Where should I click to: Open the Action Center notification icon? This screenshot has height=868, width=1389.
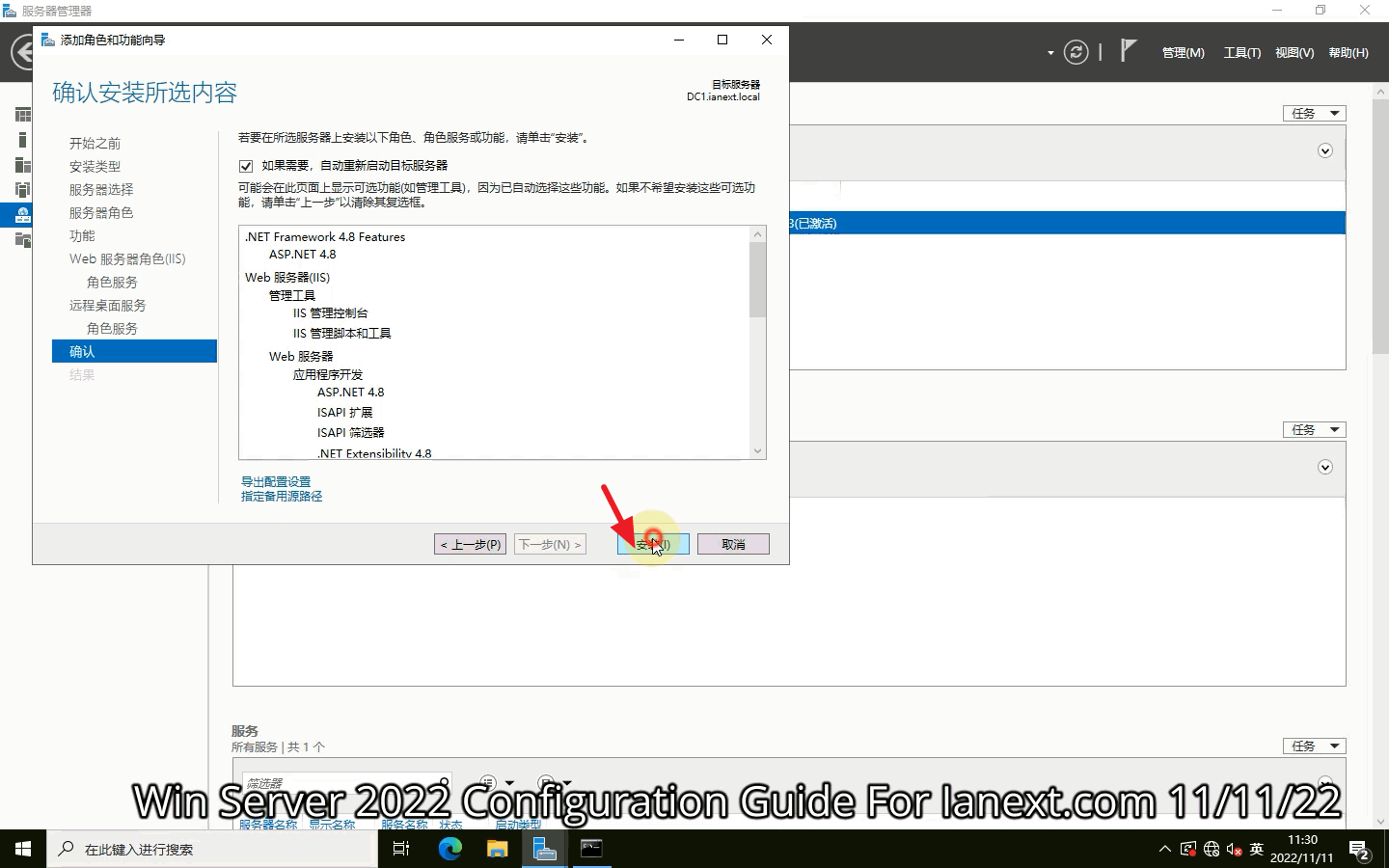tap(1360, 851)
